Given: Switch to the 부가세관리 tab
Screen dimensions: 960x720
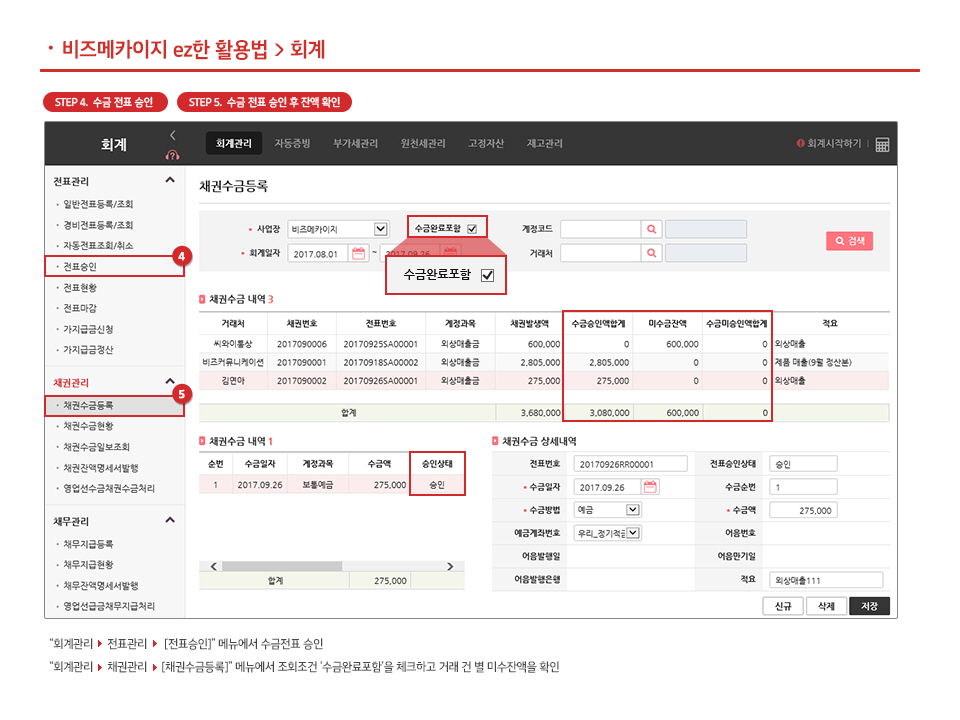Looking at the screenshot, I should 355,144.
